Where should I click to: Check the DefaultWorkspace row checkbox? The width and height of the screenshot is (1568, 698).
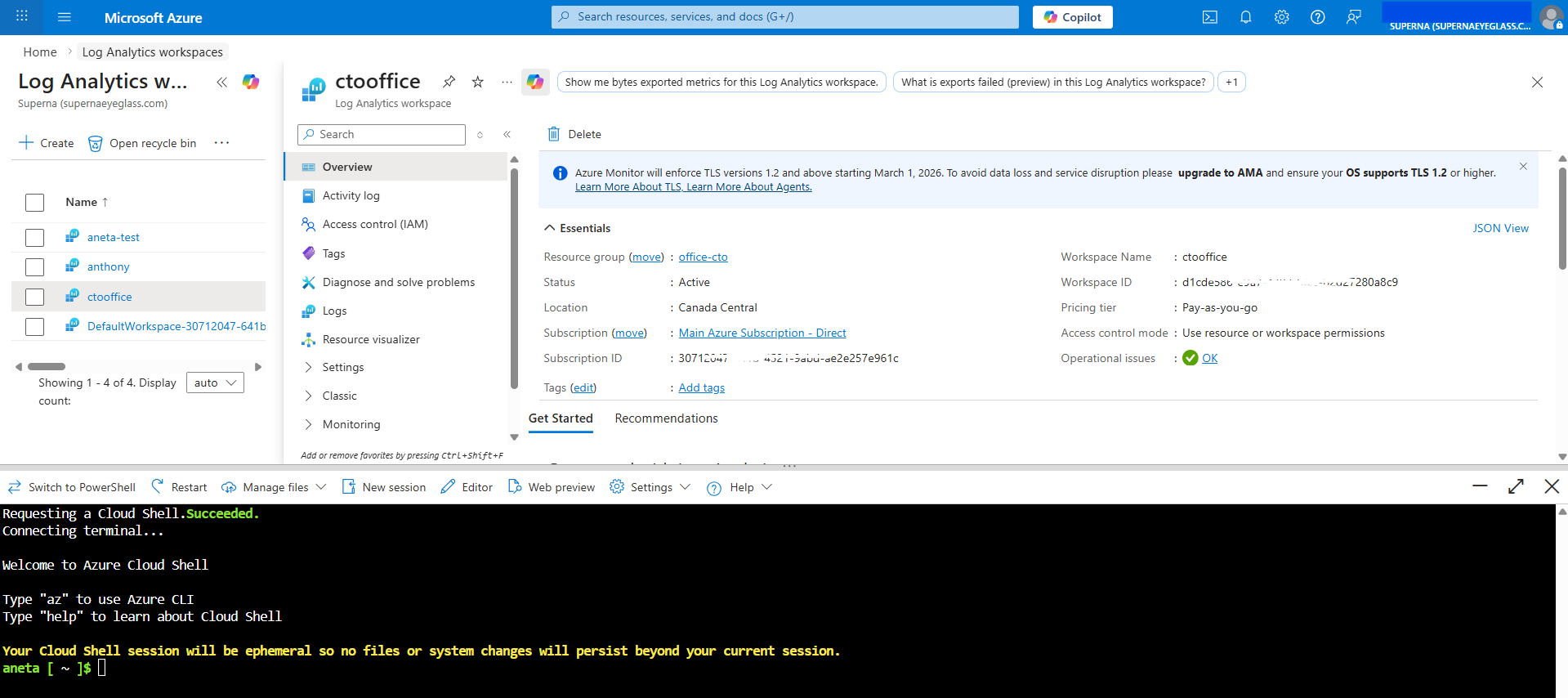34,327
